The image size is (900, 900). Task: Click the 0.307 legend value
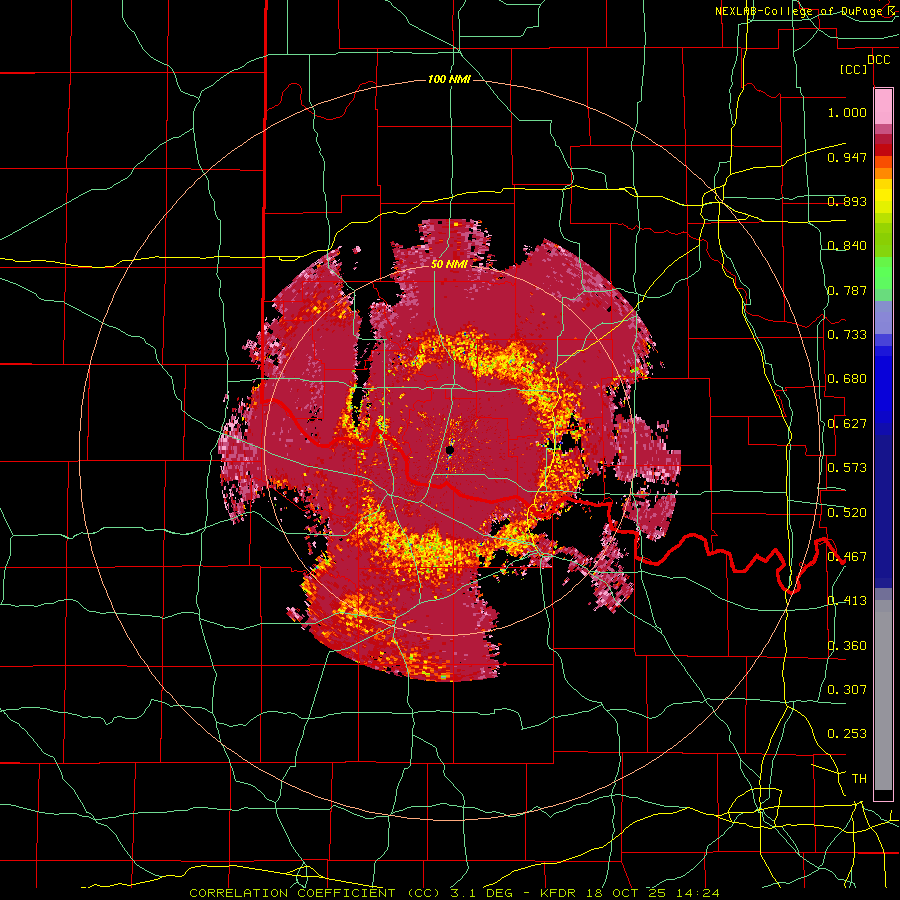point(847,690)
